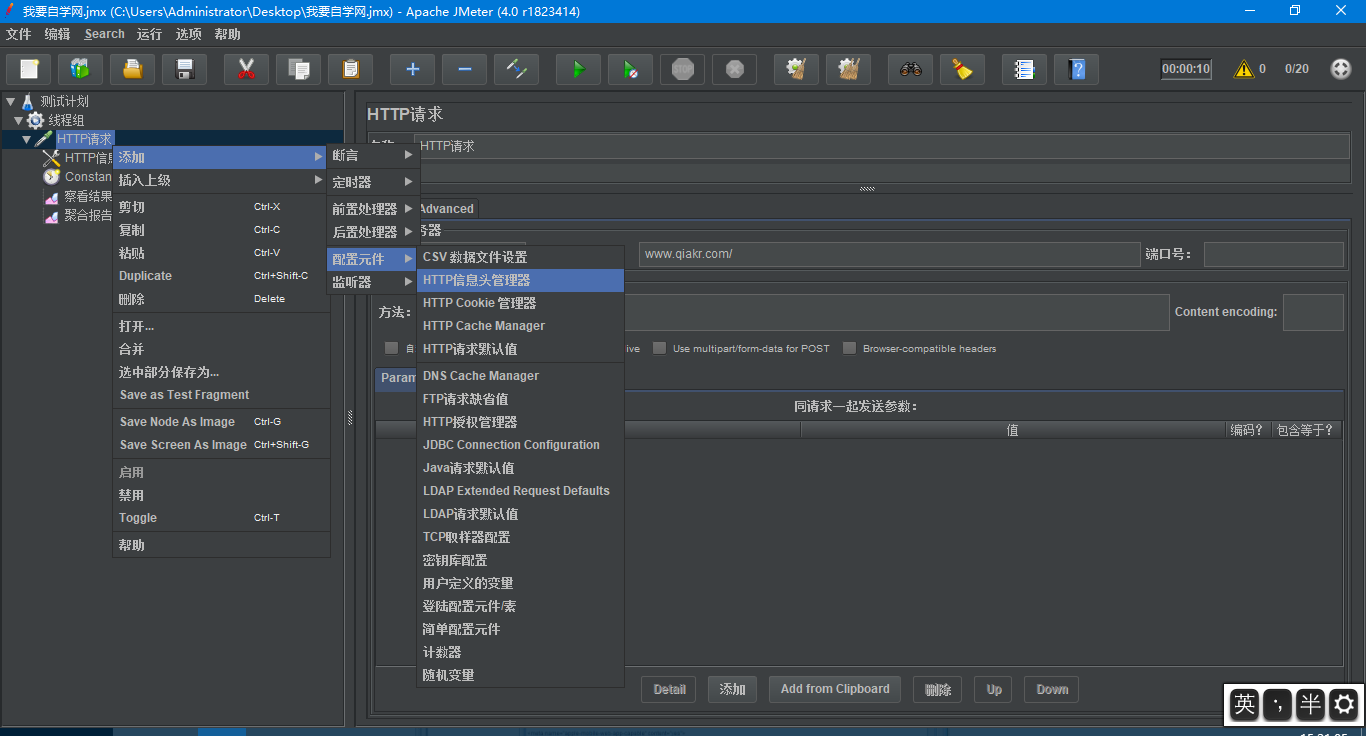Toggle IME punctuation mode button
This screenshot has width=1366, height=736.
tap(1277, 704)
